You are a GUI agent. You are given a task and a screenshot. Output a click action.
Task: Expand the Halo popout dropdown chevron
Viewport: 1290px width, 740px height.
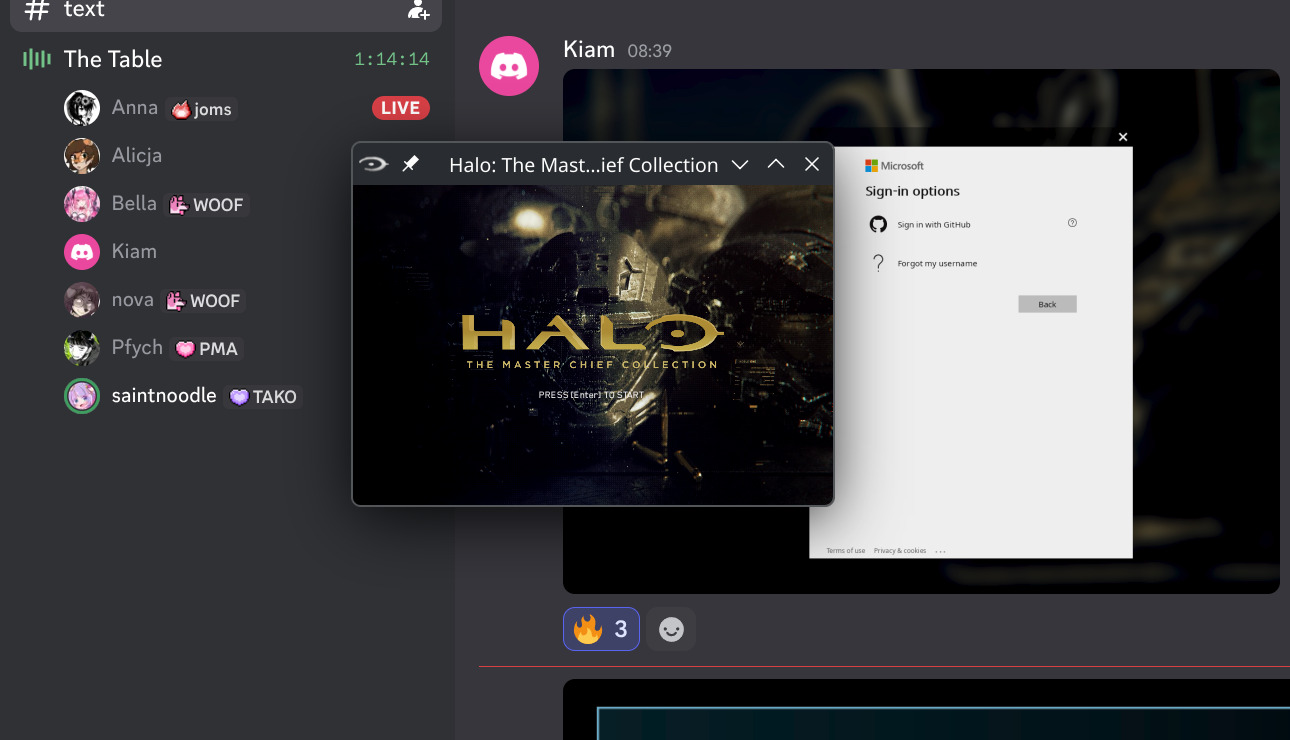(x=740, y=165)
